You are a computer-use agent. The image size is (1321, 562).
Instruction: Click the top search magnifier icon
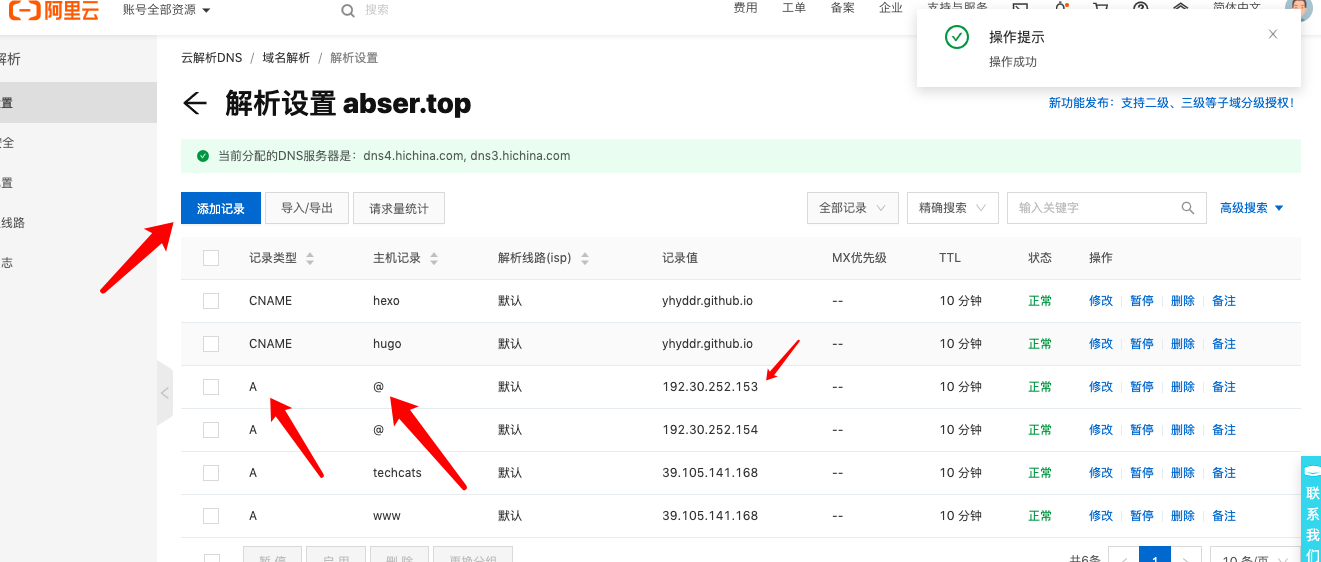point(348,10)
